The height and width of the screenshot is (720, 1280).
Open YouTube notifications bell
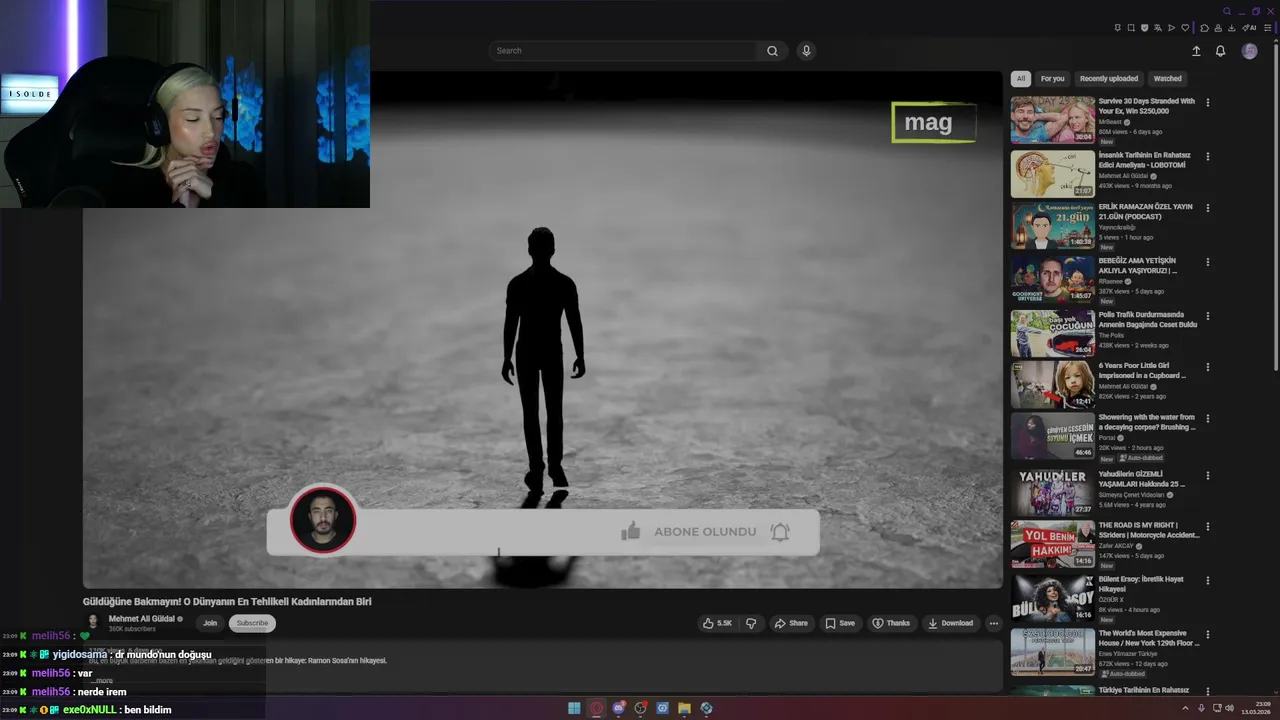(x=1220, y=51)
